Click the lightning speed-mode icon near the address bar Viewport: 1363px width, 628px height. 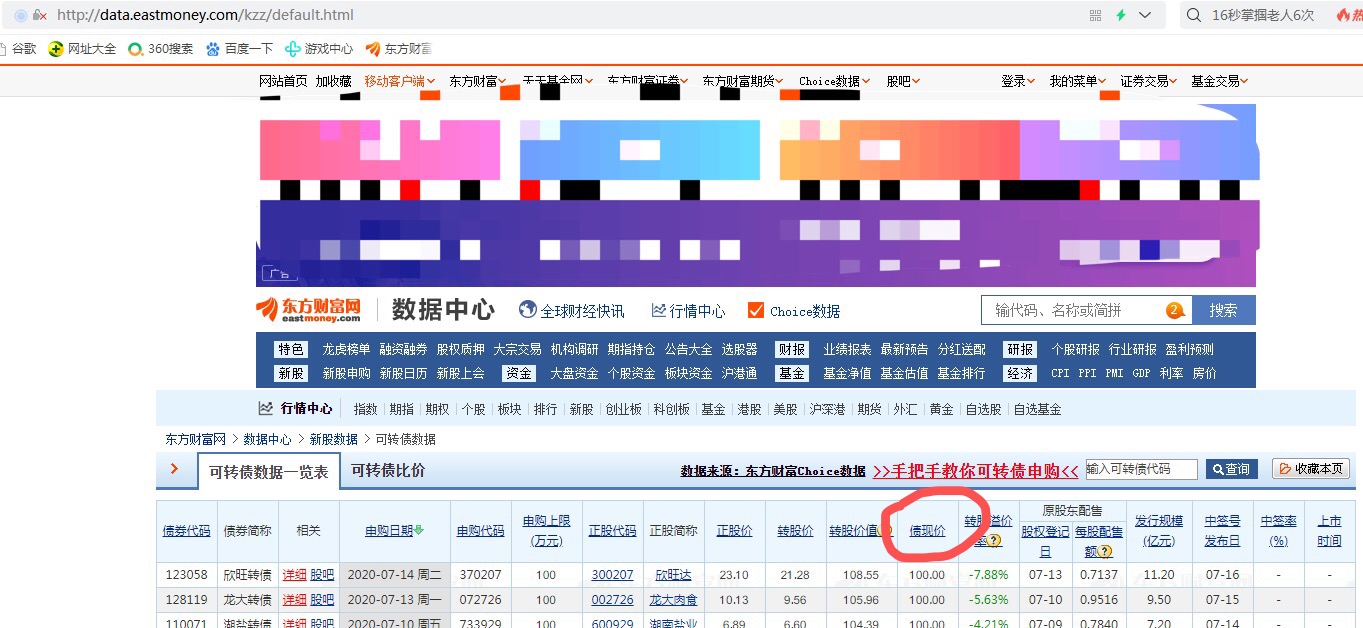pyautogui.click(x=1119, y=13)
